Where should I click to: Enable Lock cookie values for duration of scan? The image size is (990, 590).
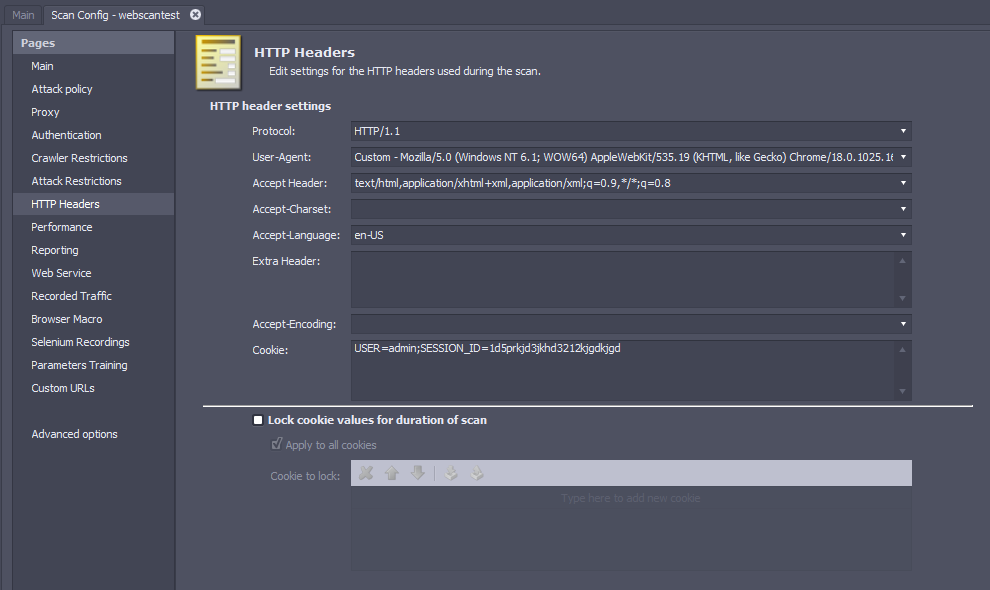258,420
